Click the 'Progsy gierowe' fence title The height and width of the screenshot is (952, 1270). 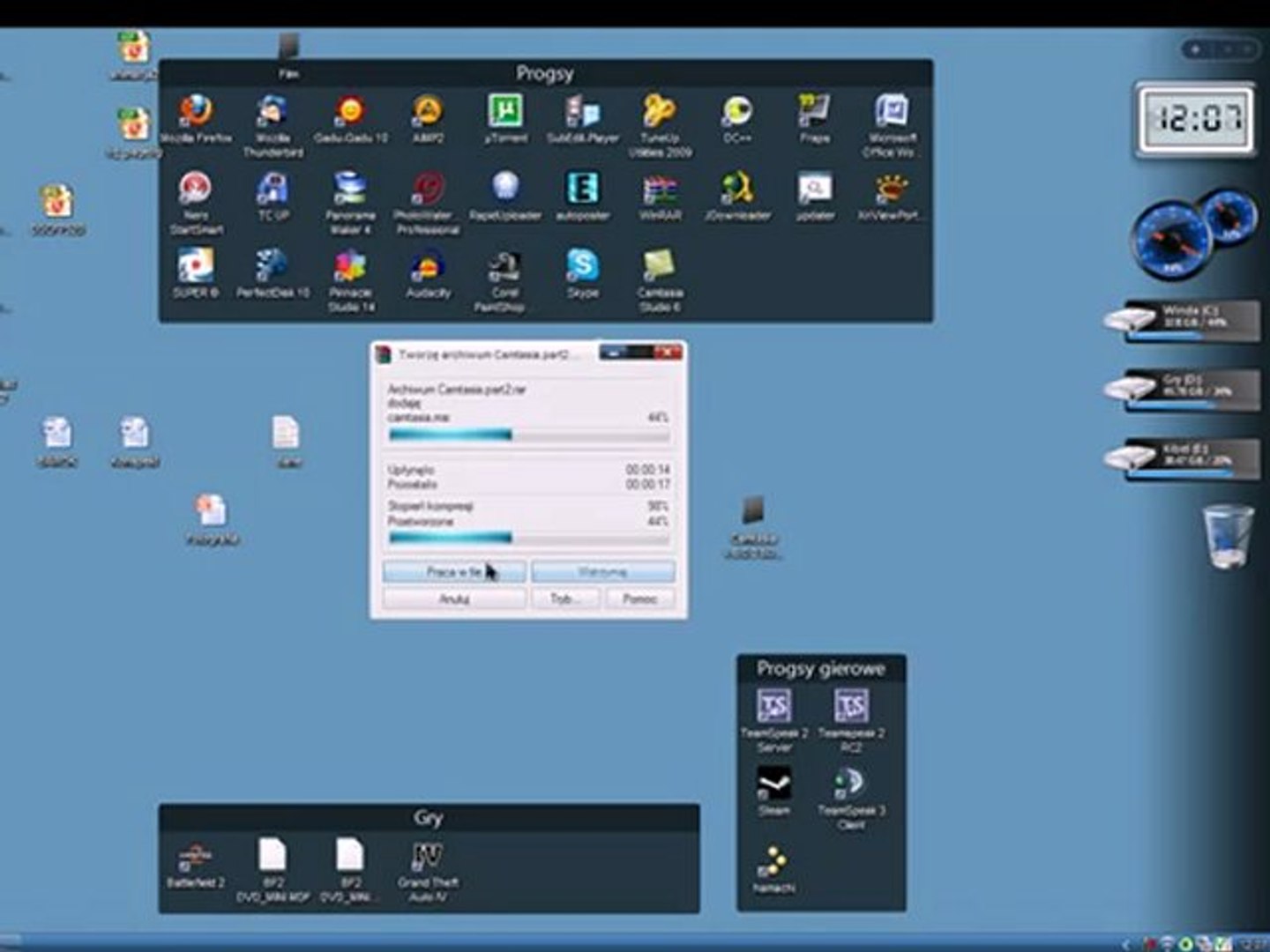click(x=821, y=668)
